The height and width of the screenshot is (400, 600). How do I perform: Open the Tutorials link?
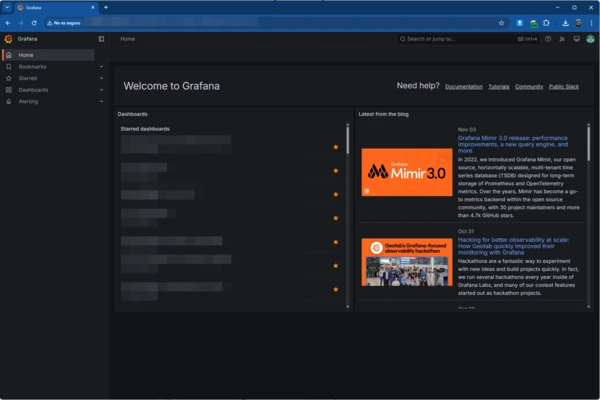(x=499, y=87)
